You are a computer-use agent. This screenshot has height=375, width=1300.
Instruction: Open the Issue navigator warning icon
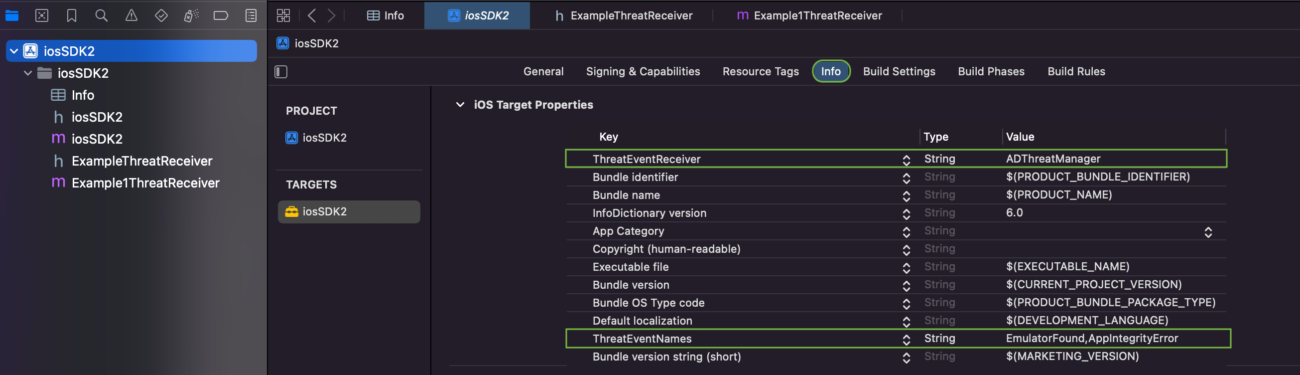(x=132, y=16)
